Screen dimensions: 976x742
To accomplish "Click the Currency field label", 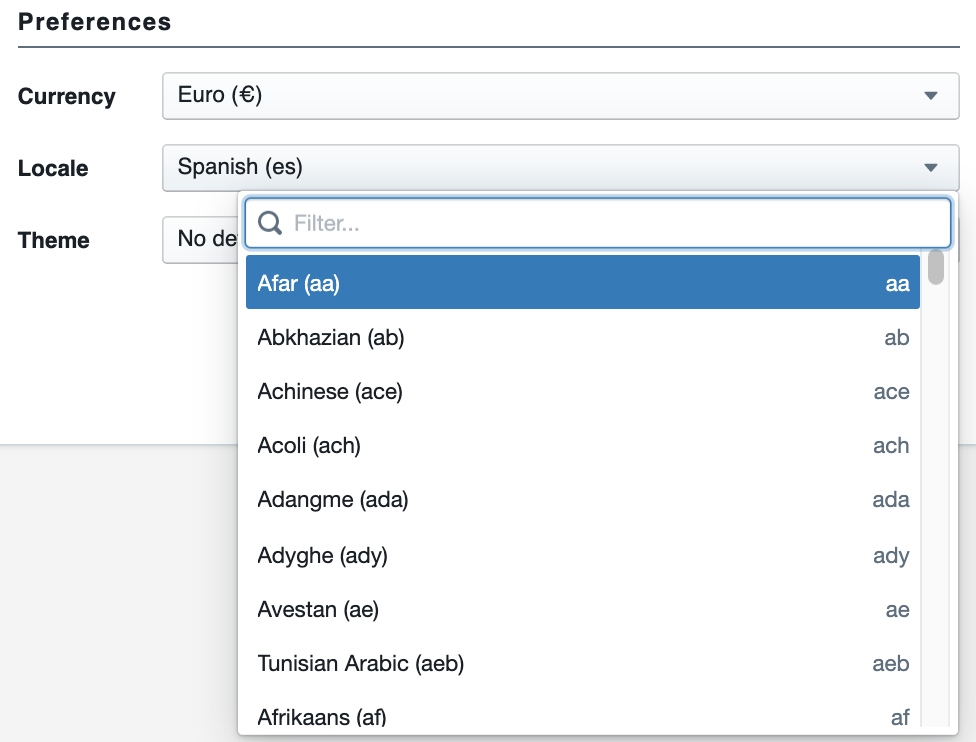I will pos(67,97).
